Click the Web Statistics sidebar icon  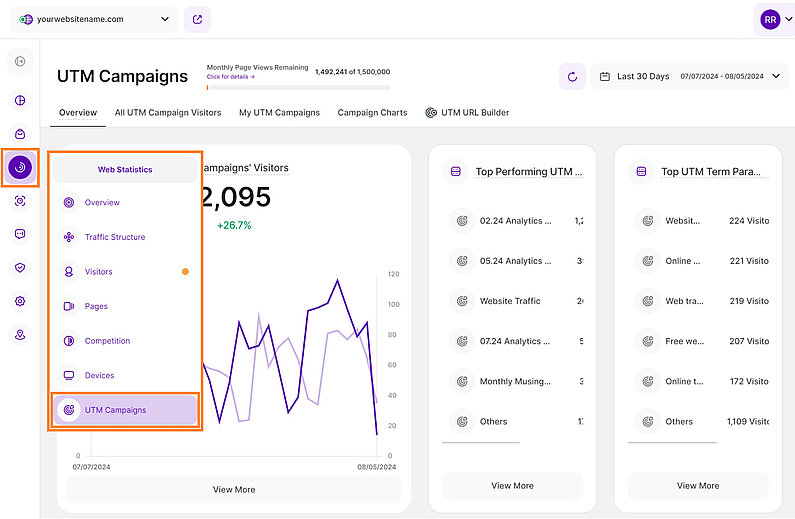pyautogui.click(x=20, y=167)
